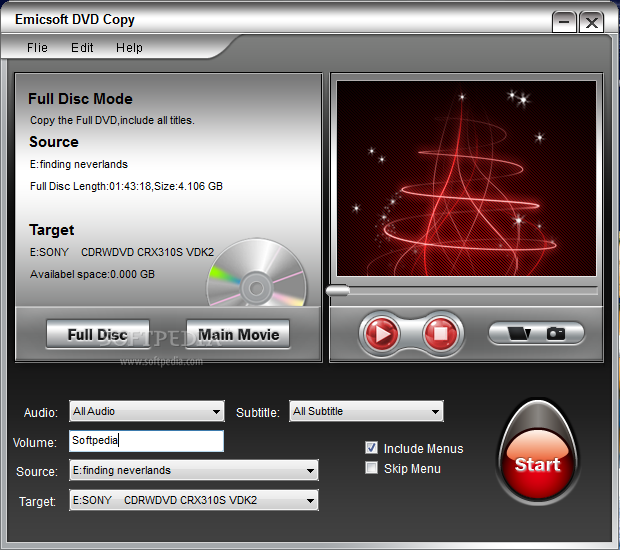Click 'E:SONY CDRWDVD CRX310S VDK2' target info text

click(x=122, y=252)
